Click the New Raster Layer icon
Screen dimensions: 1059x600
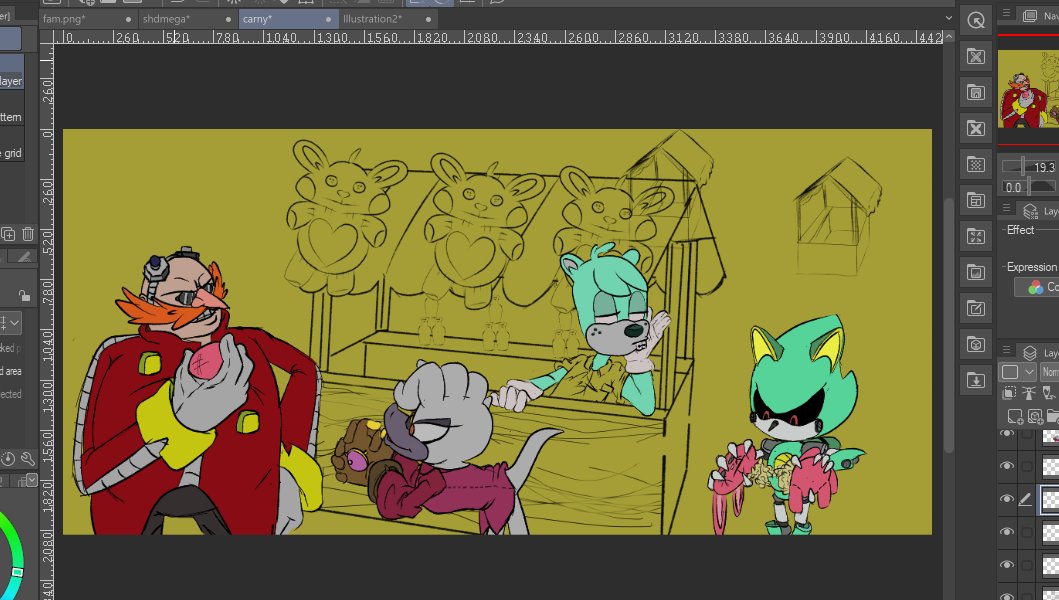pos(1015,416)
